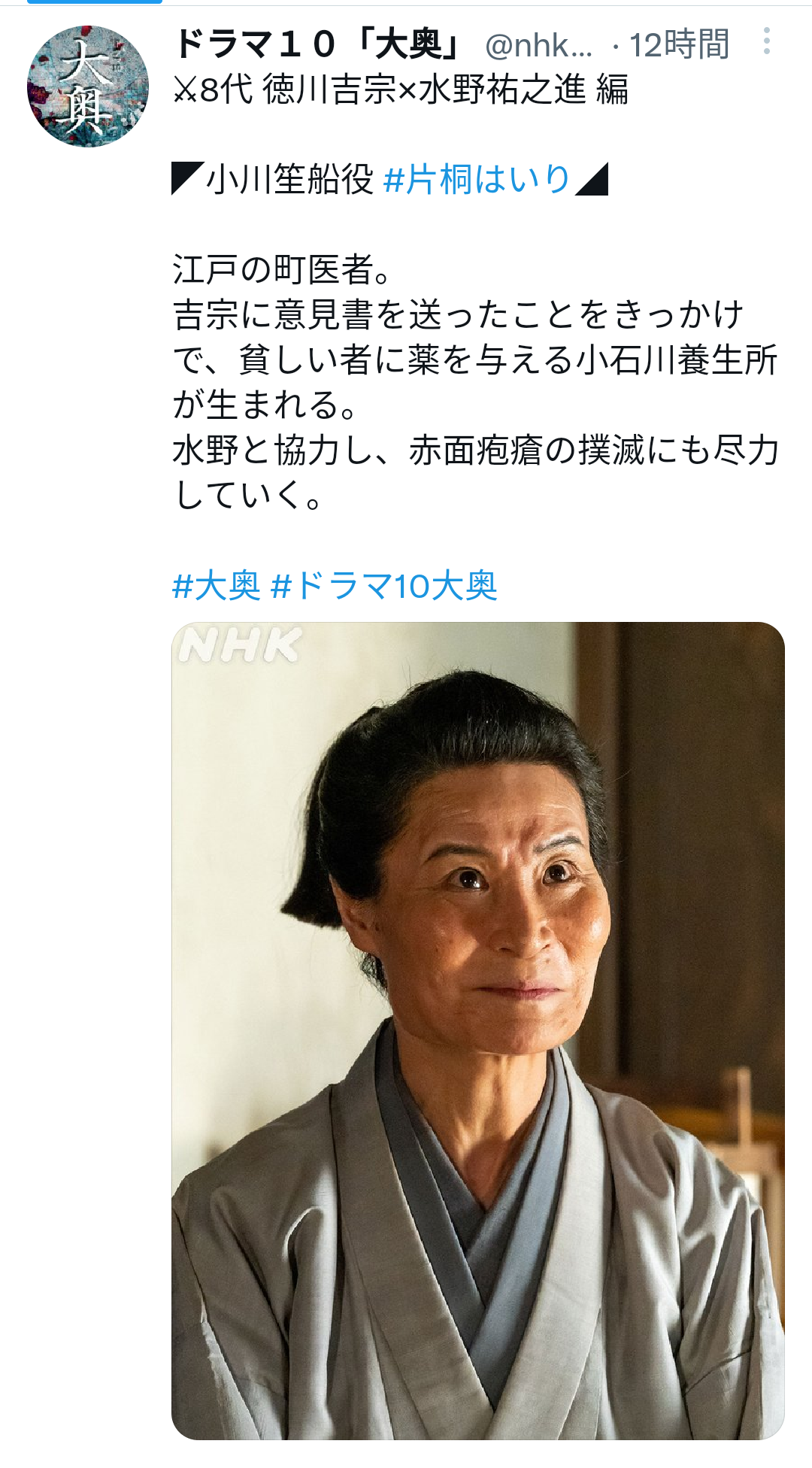
Task: Tap the crossed swords emoji before 8代
Action: coord(184,90)
